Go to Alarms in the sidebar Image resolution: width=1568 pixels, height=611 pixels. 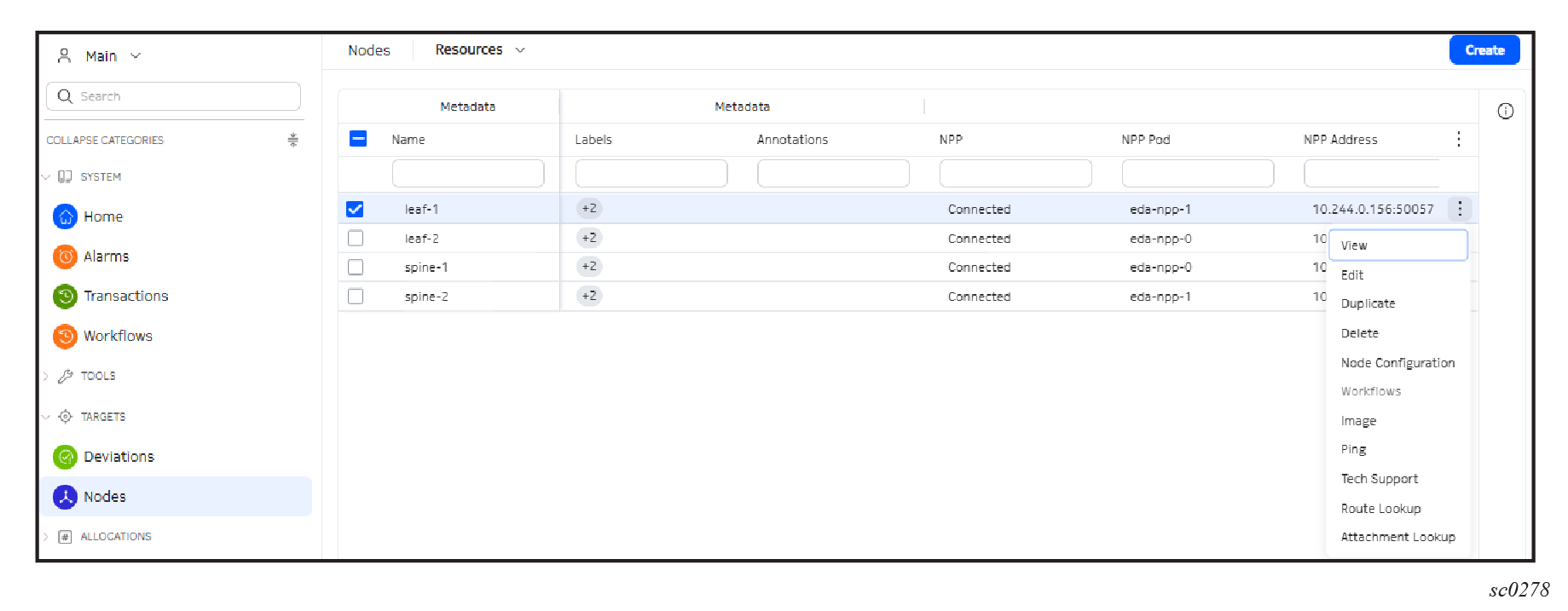(107, 257)
